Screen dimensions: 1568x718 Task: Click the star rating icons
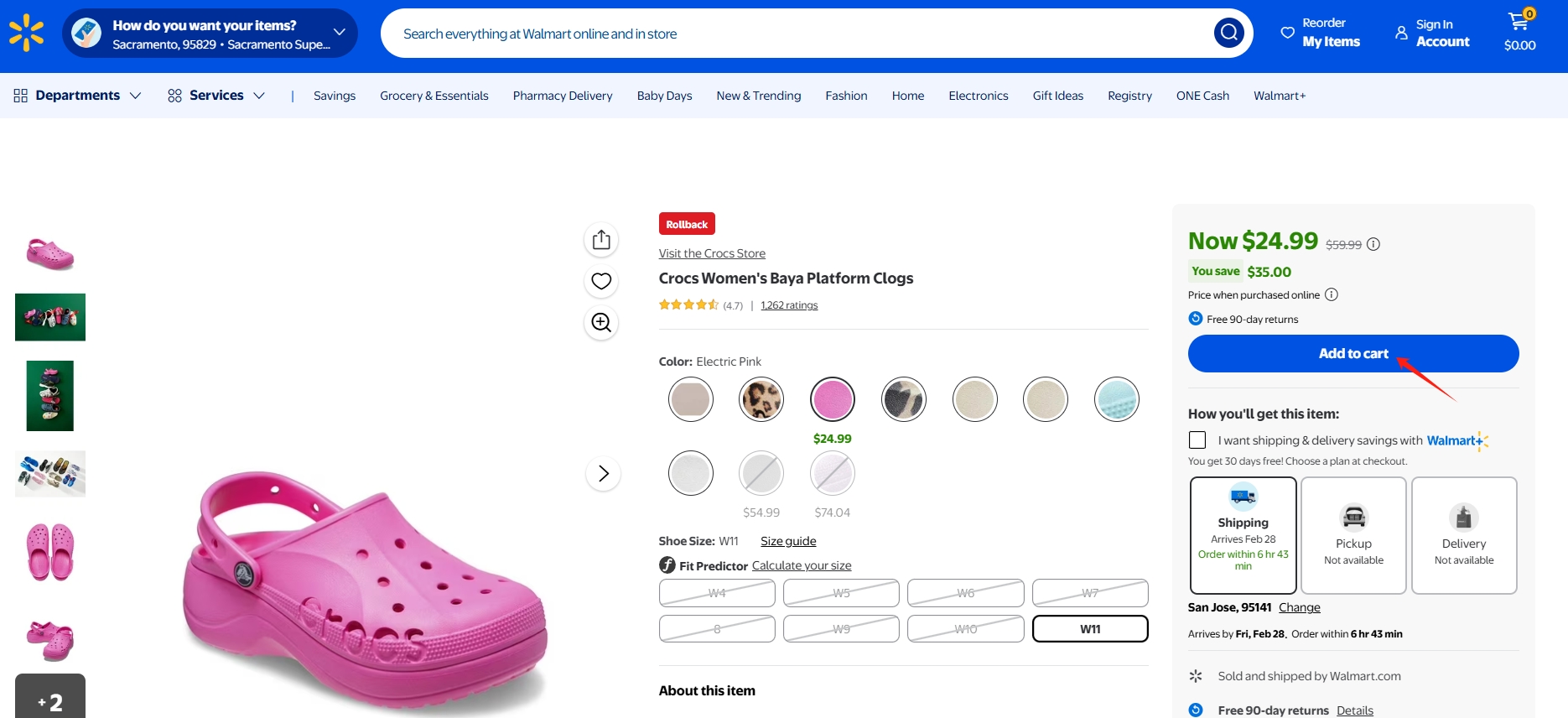pyautogui.click(x=688, y=304)
